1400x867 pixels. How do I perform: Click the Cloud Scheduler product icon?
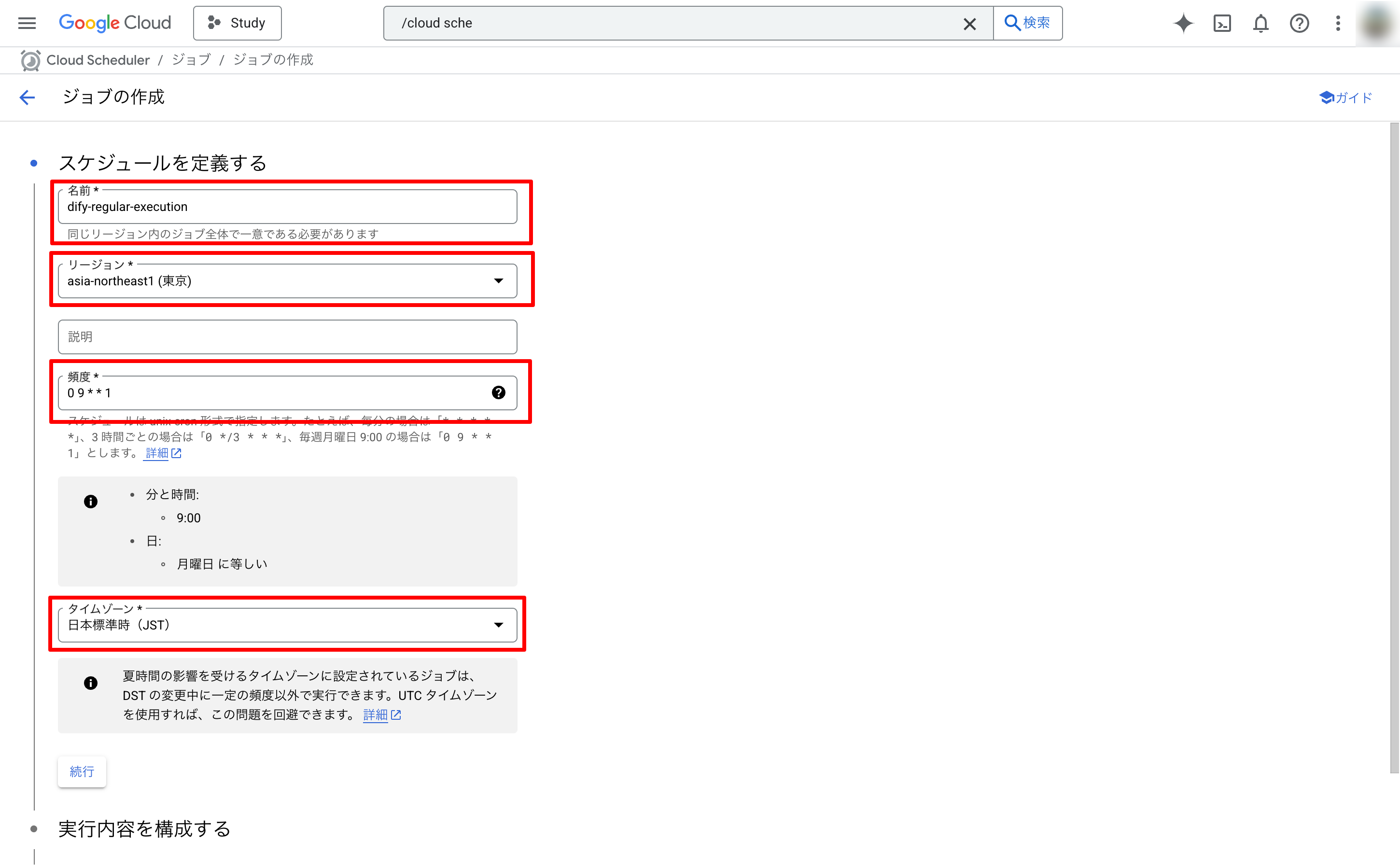coord(30,60)
